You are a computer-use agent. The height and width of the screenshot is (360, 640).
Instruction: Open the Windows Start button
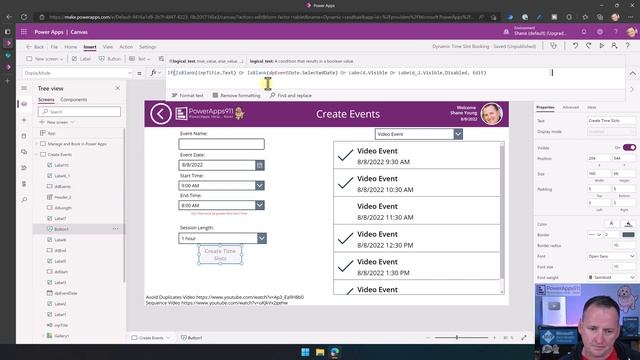tap(305, 352)
